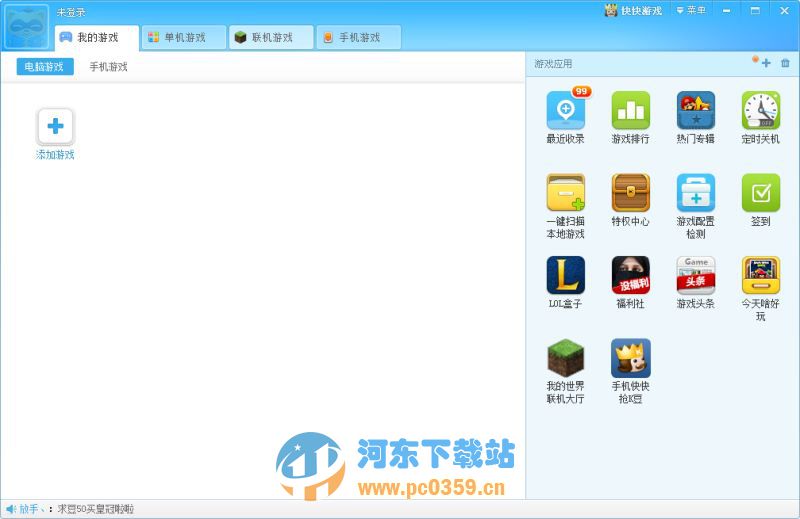Click the speaker announcement icon
The height and width of the screenshot is (519, 800).
10,509
